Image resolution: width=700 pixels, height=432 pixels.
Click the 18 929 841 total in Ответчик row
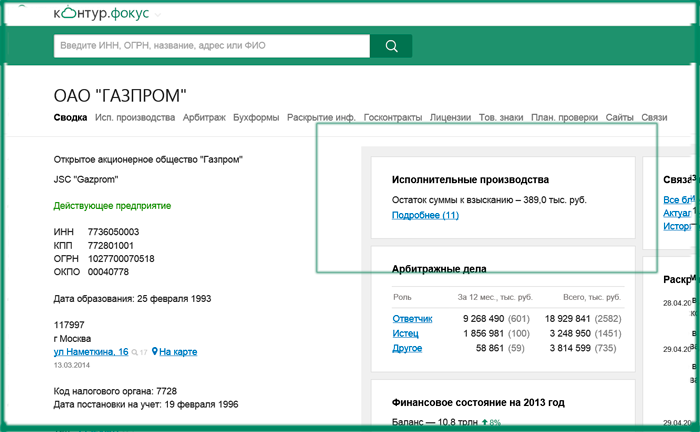tap(567, 319)
